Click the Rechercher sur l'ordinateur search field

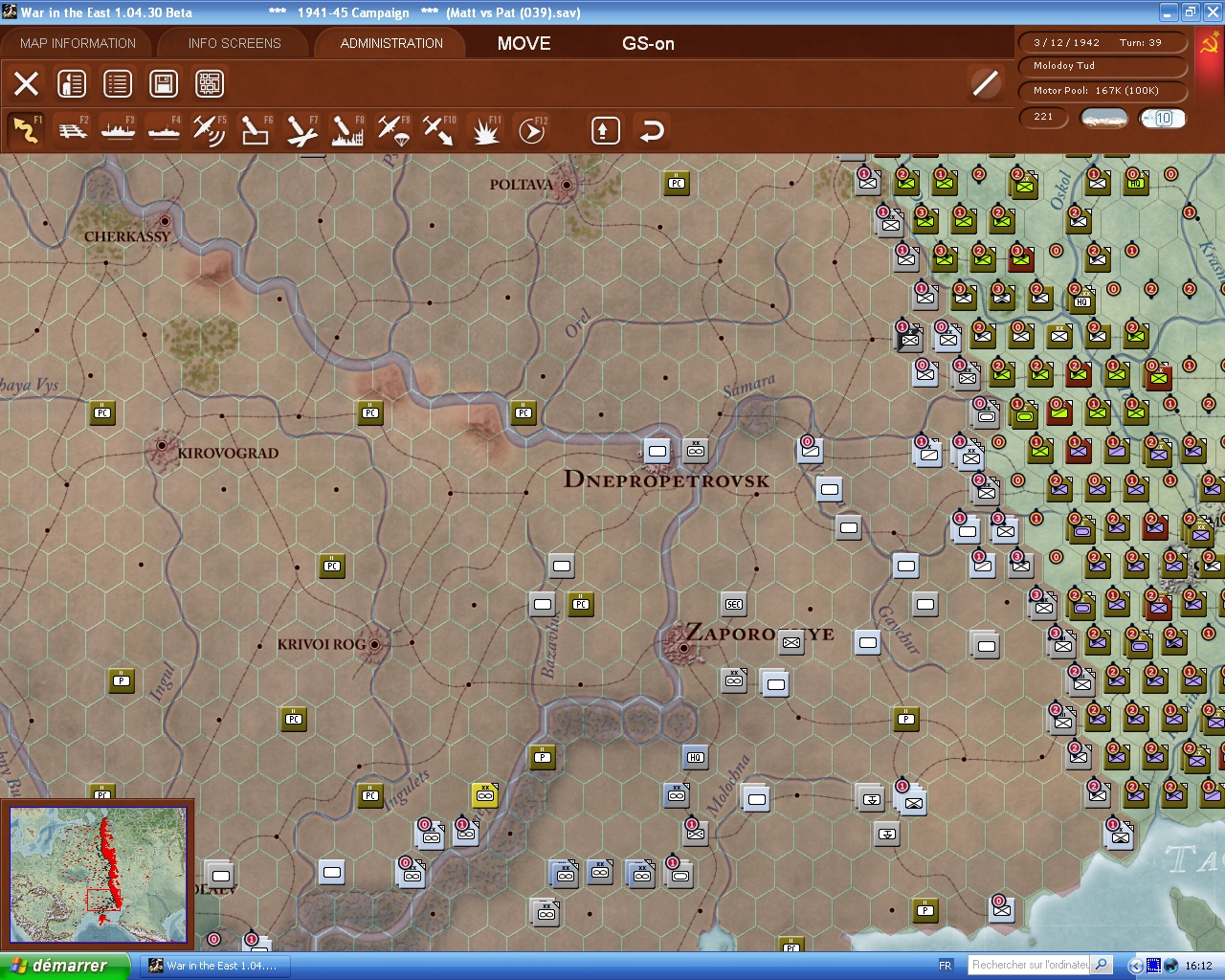click(1030, 965)
